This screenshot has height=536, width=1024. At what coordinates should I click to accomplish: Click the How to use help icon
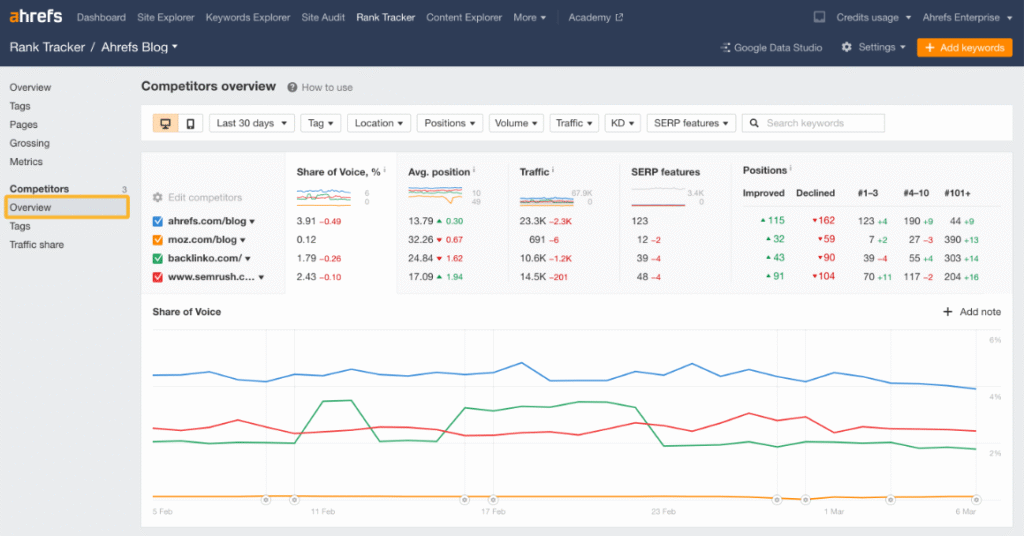tap(292, 88)
